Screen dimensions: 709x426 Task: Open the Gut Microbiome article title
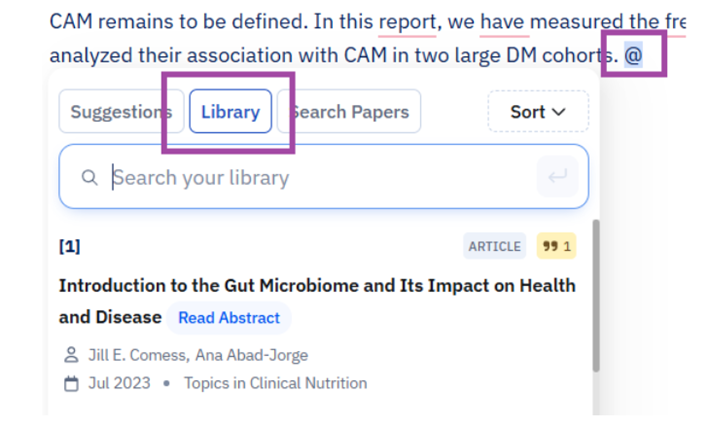point(317,286)
